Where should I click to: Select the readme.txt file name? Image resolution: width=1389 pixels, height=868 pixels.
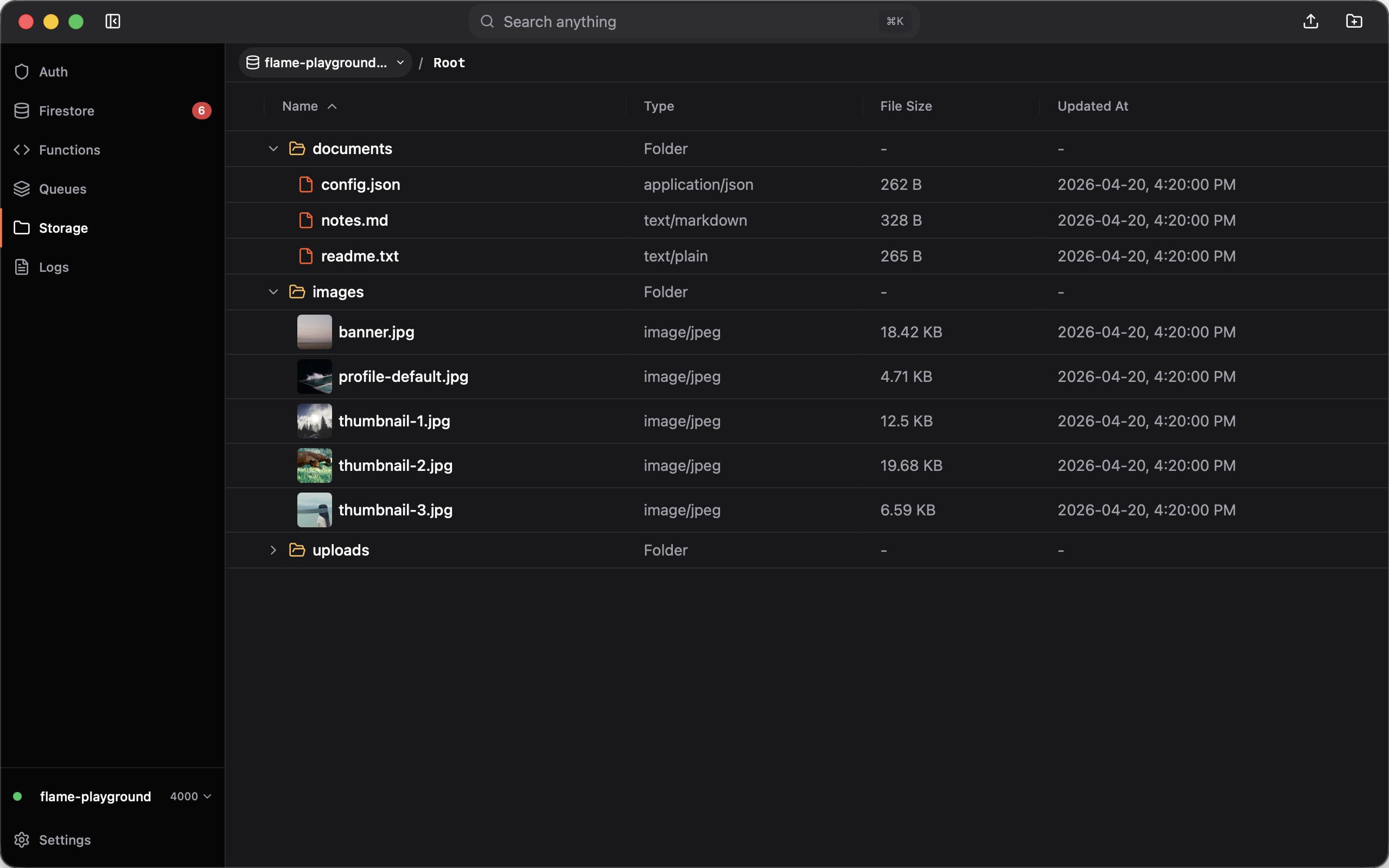coord(360,256)
